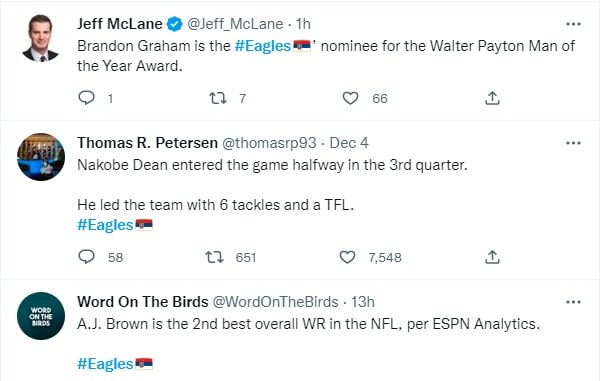The image size is (601, 381).
Task: Open Jeff McLane's profile picture
Action: click(x=41, y=38)
